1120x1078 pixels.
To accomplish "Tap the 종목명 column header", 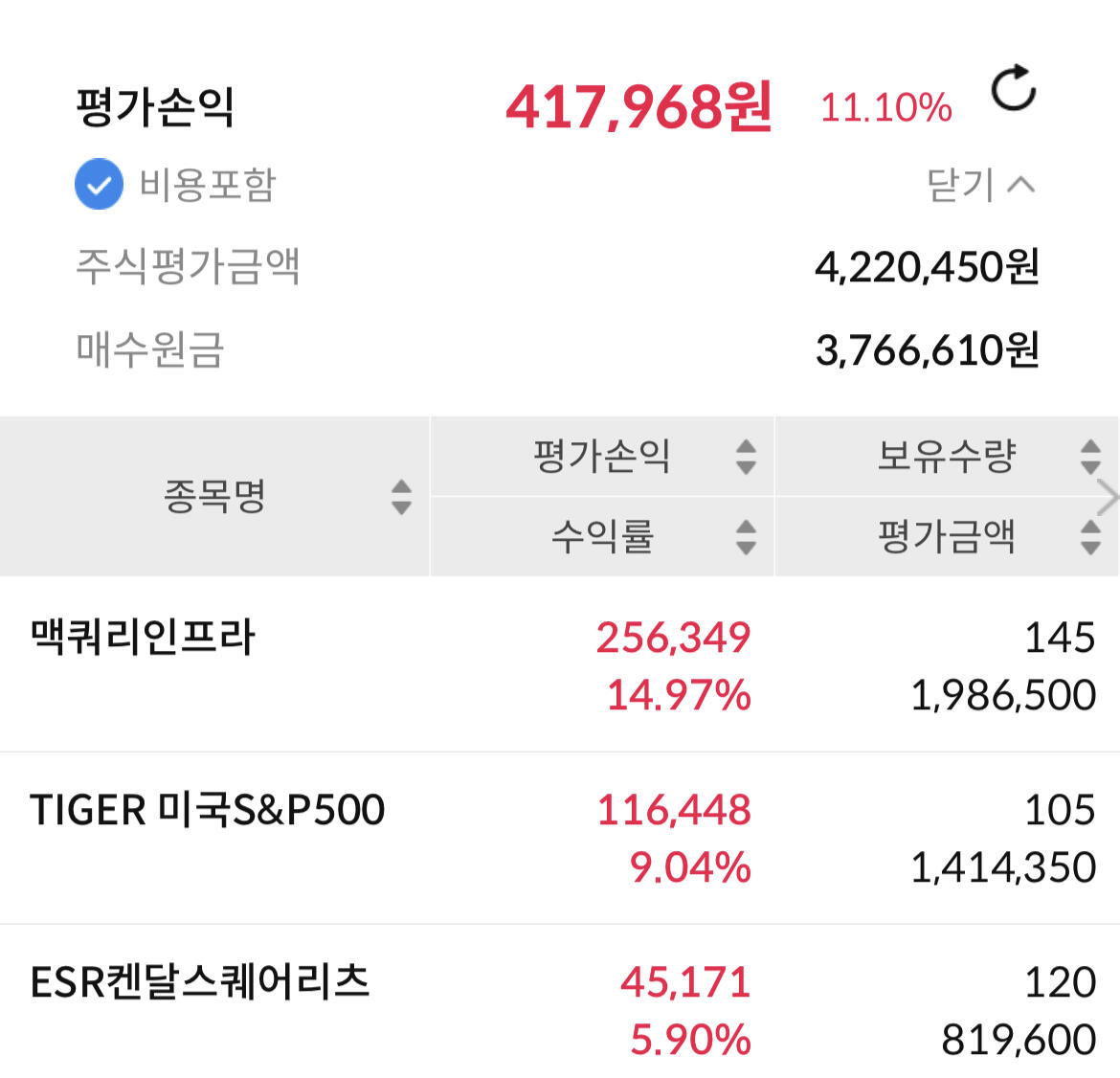I will pos(214,497).
